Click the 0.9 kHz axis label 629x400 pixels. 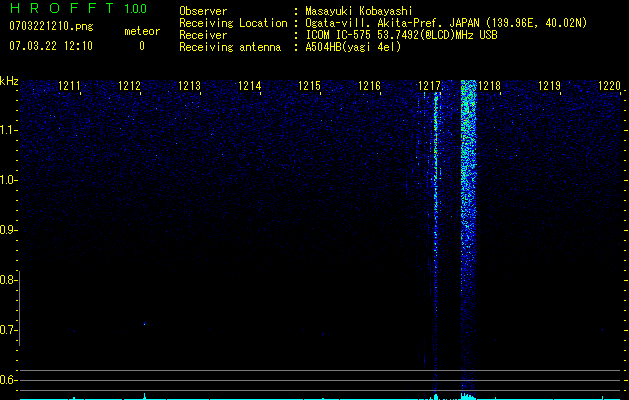pyautogui.click(x=8, y=230)
